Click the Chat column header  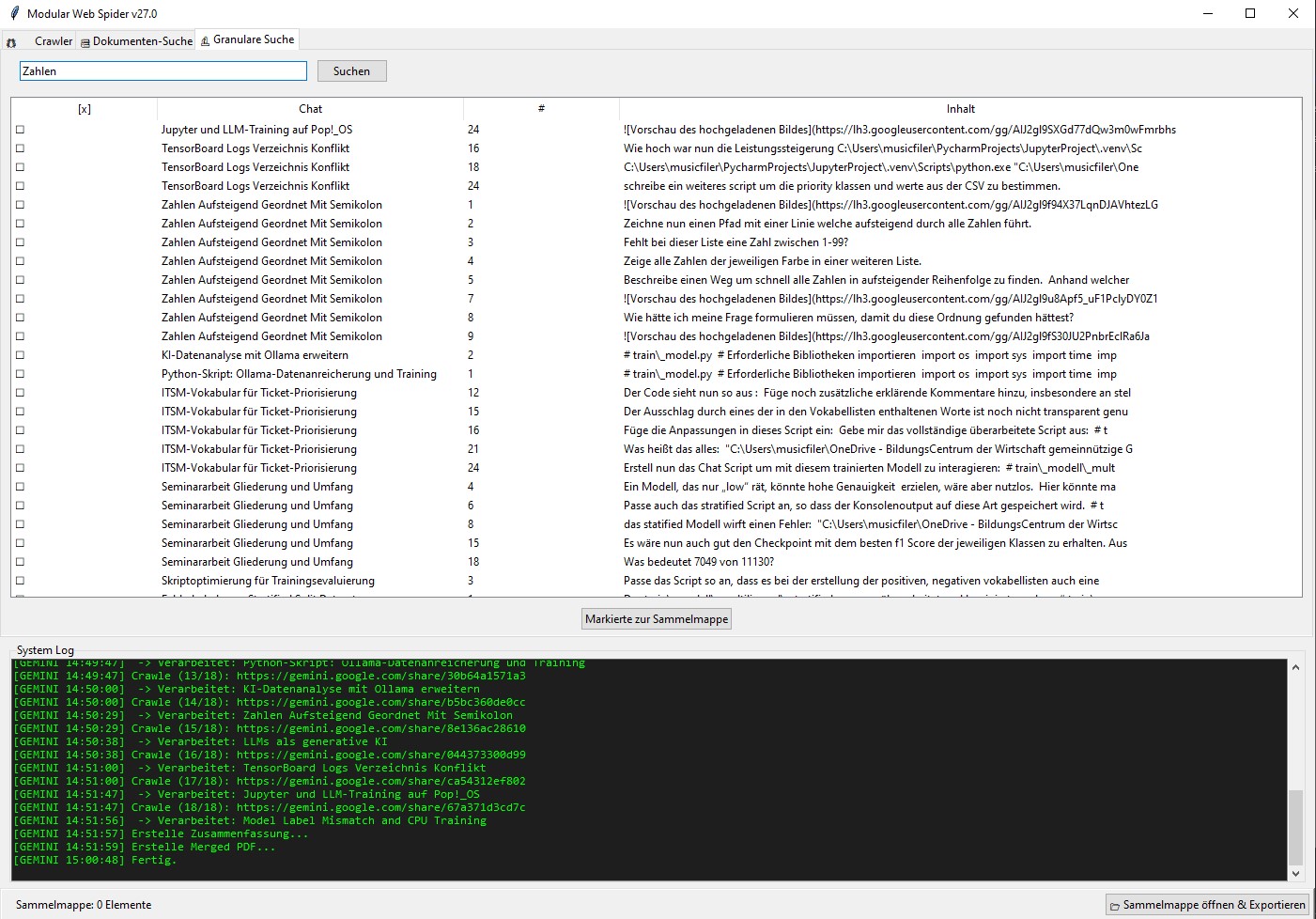(x=310, y=108)
